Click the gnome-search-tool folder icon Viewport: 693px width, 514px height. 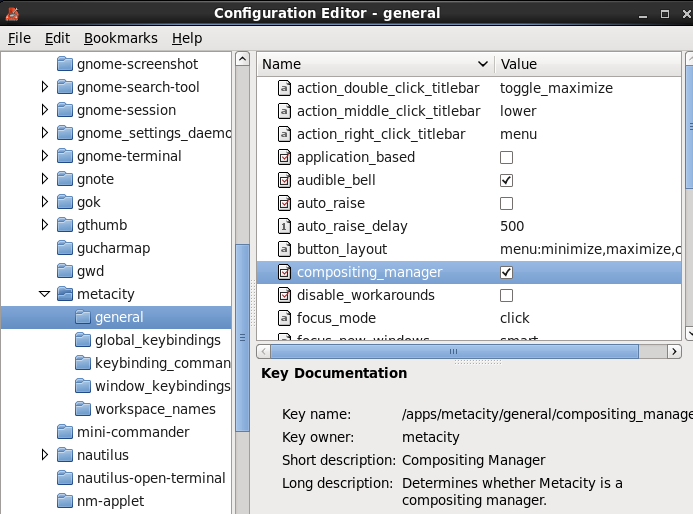coord(65,87)
